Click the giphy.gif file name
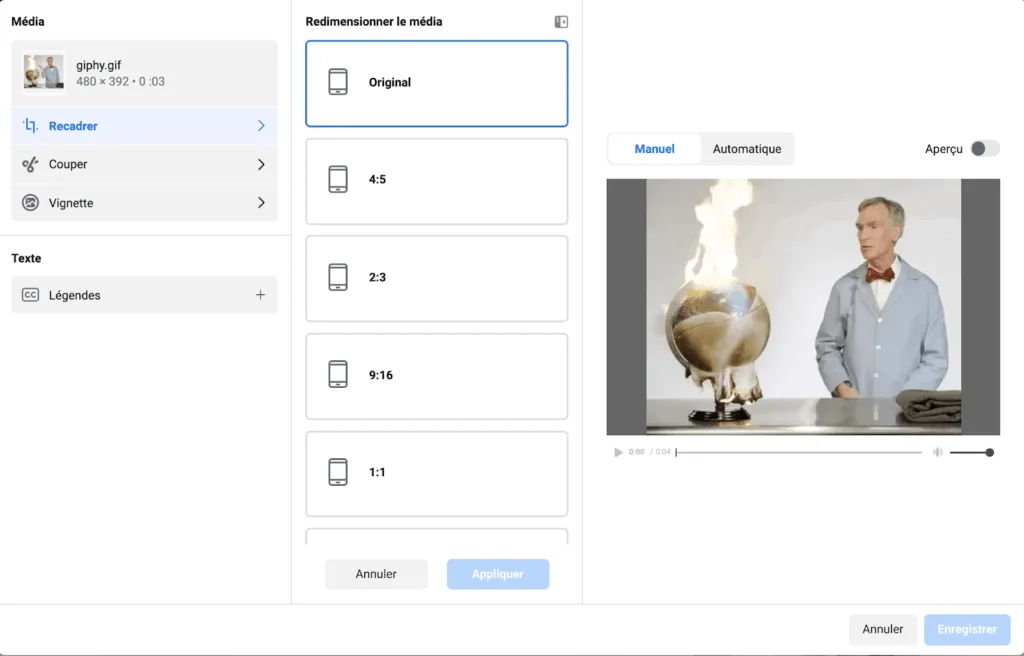This screenshot has width=1024, height=656. 99,65
